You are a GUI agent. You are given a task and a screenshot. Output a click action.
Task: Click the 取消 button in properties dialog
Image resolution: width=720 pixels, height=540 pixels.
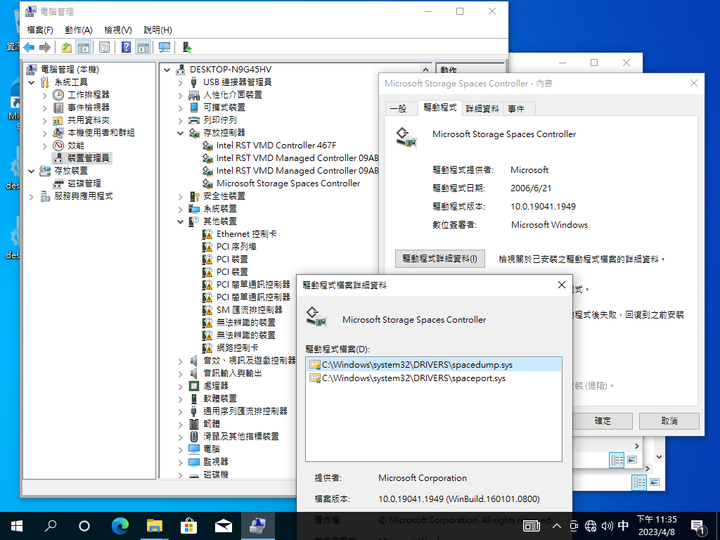(669, 421)
